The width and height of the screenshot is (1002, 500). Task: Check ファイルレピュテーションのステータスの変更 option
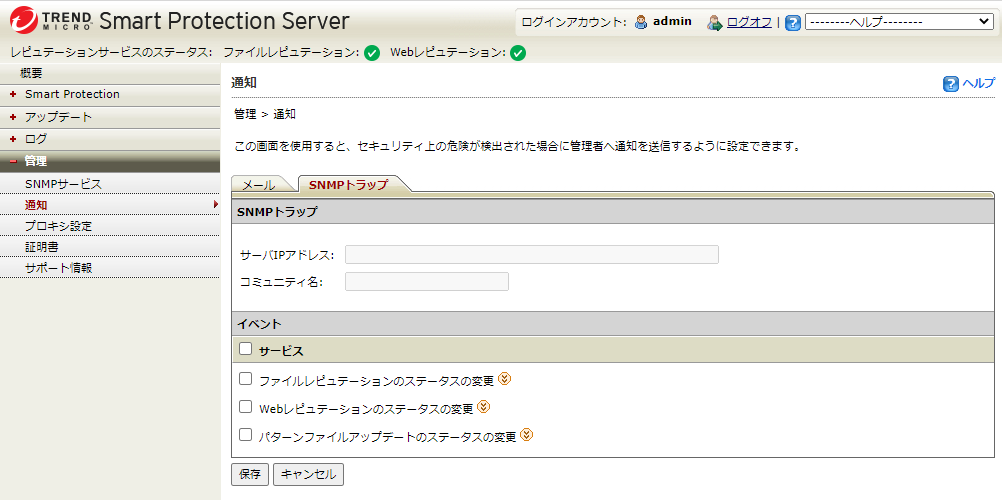pyautogui.click(x=246, y=379)
